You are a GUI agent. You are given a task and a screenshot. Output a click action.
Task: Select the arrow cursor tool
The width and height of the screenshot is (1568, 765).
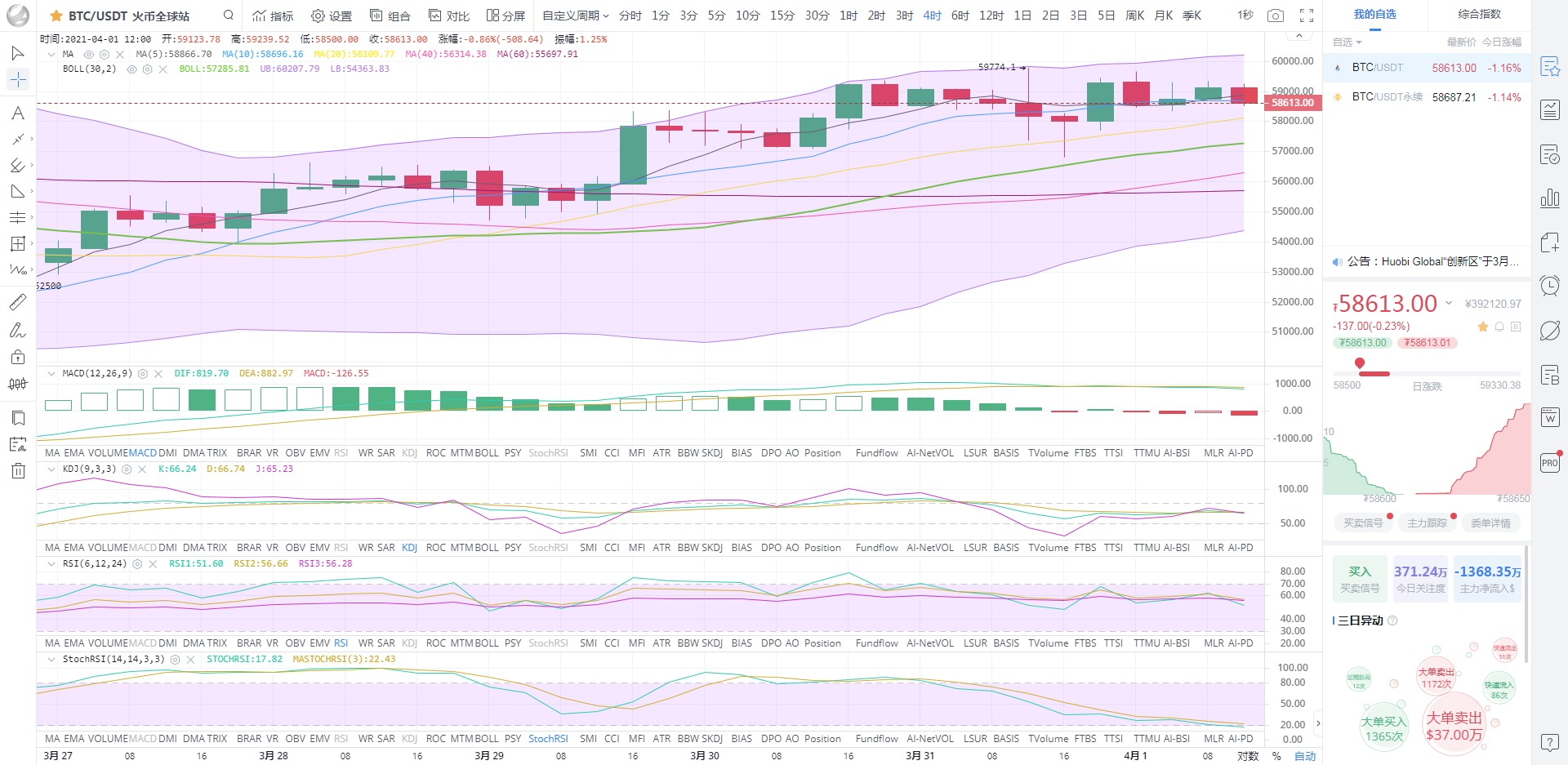point(18,53)
